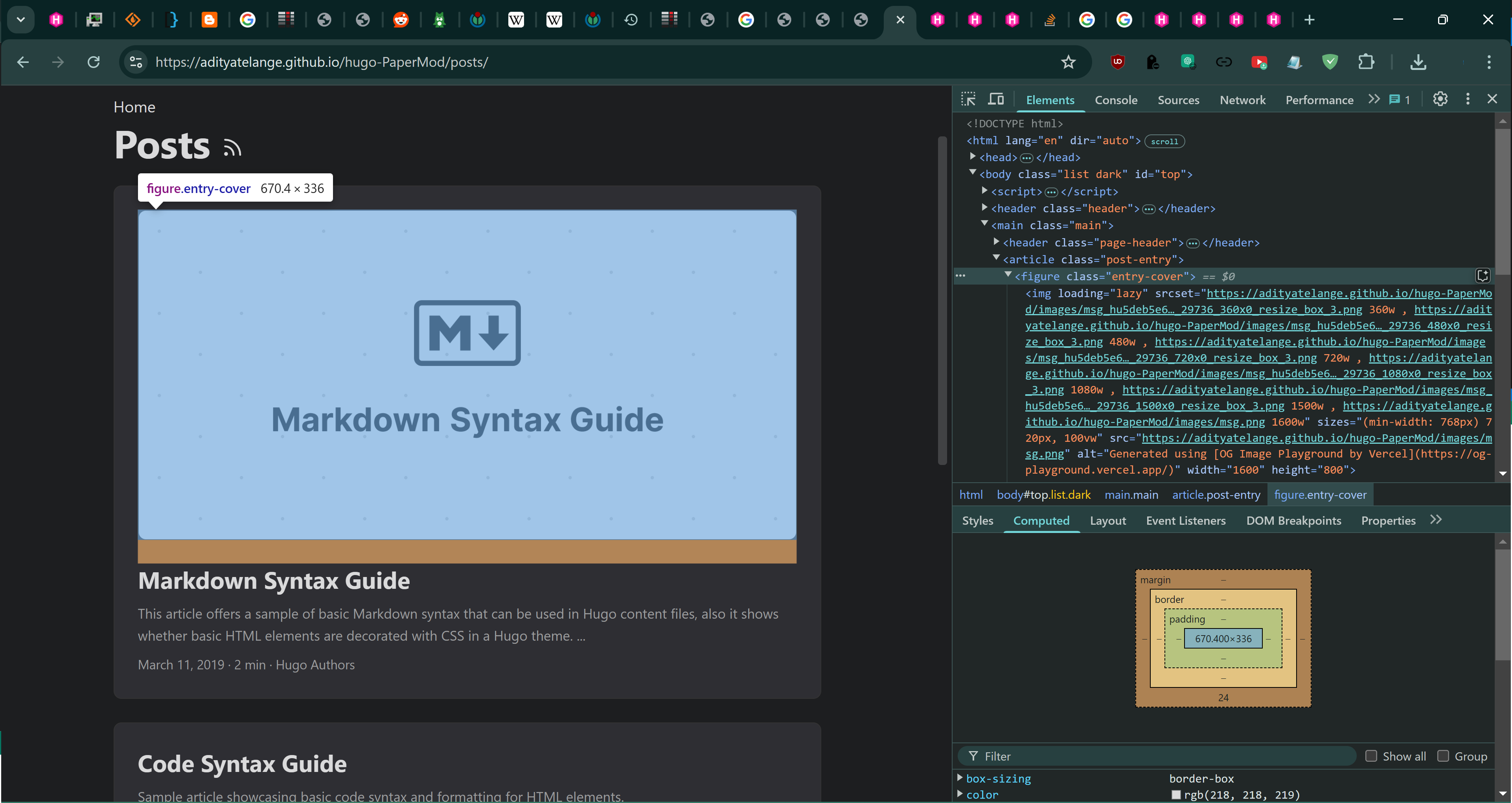Switch to the Sources panel
The width and height of the screenshot is (1512, 803).
pyautogui.click(x=1178, y=100)
